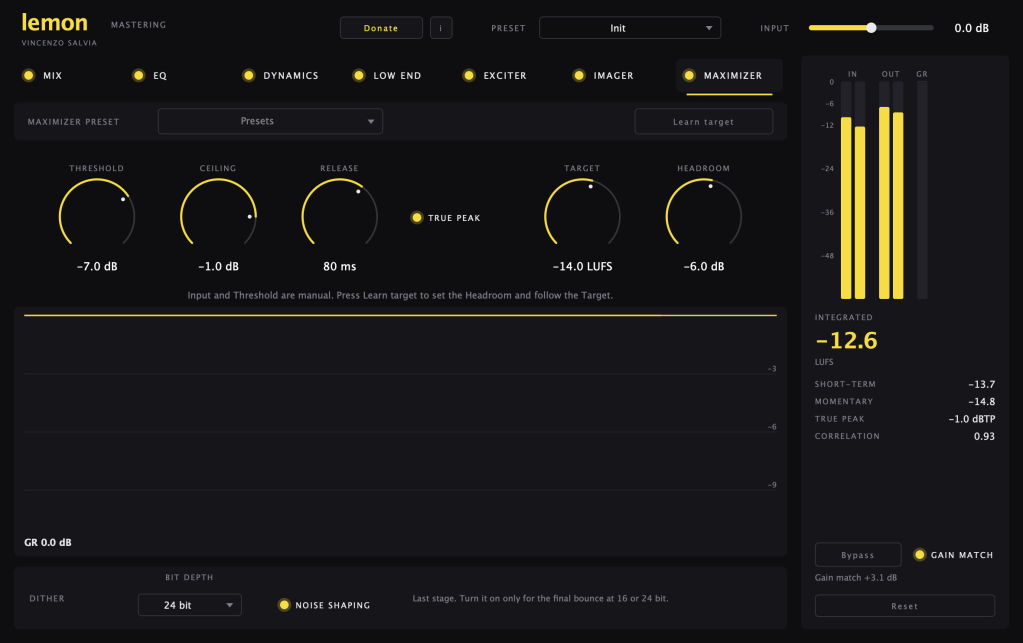Open the Init preset dropdown

pyautogui.click(x=630, y=28)
